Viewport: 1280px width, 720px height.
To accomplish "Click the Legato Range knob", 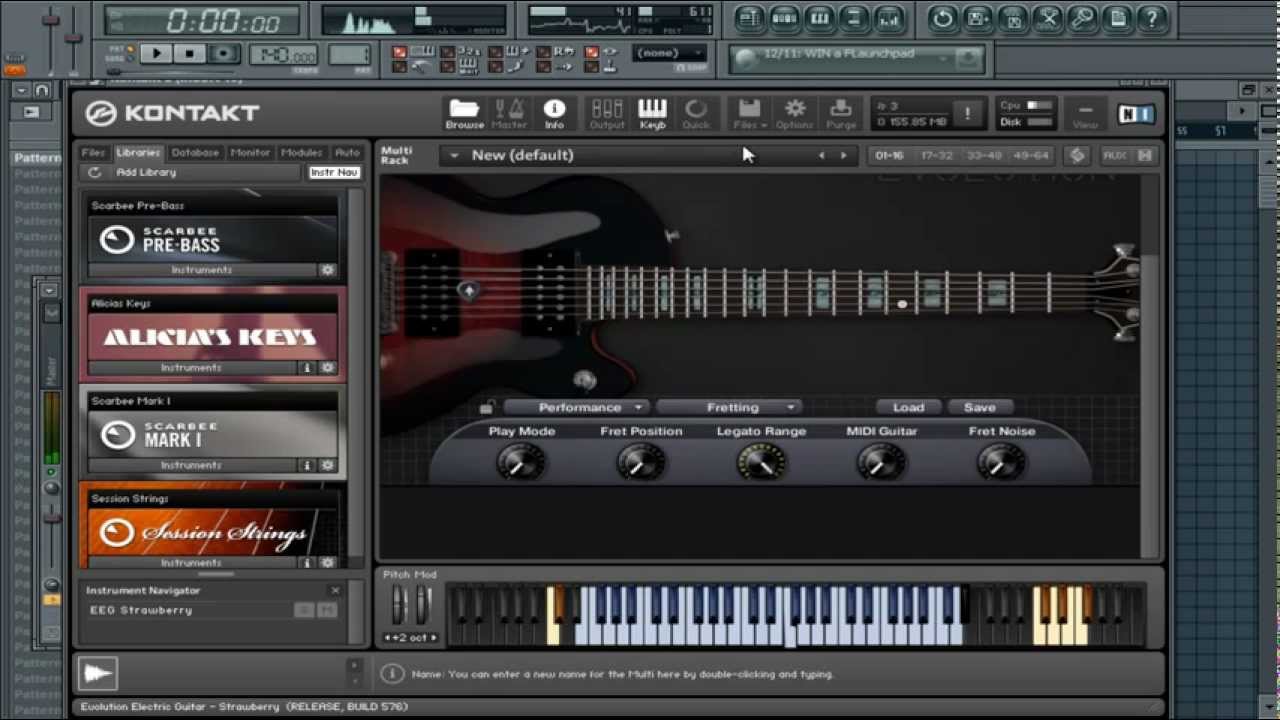I will (x=761, y=462).
